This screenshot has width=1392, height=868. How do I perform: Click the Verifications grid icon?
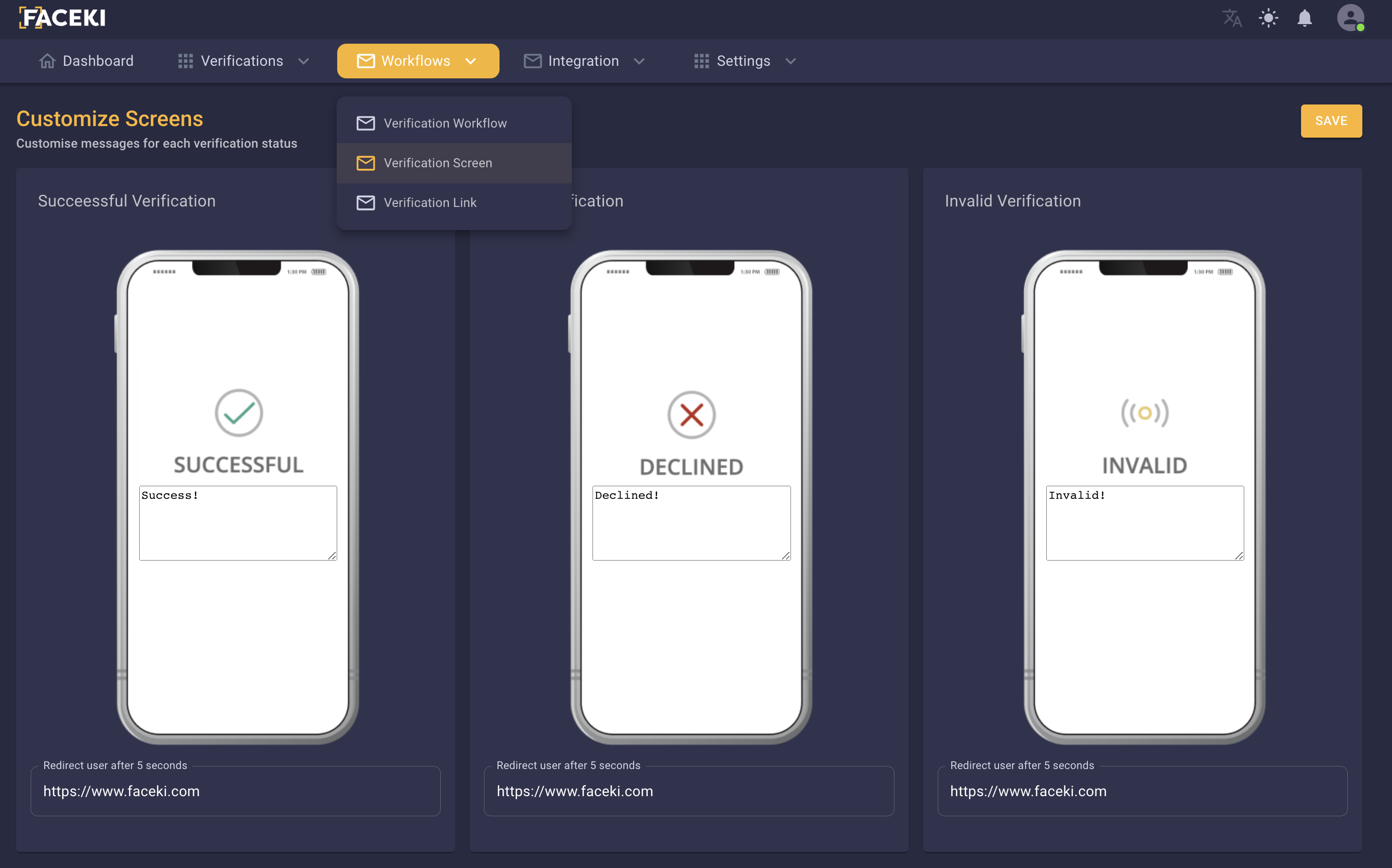pos(185,61)
